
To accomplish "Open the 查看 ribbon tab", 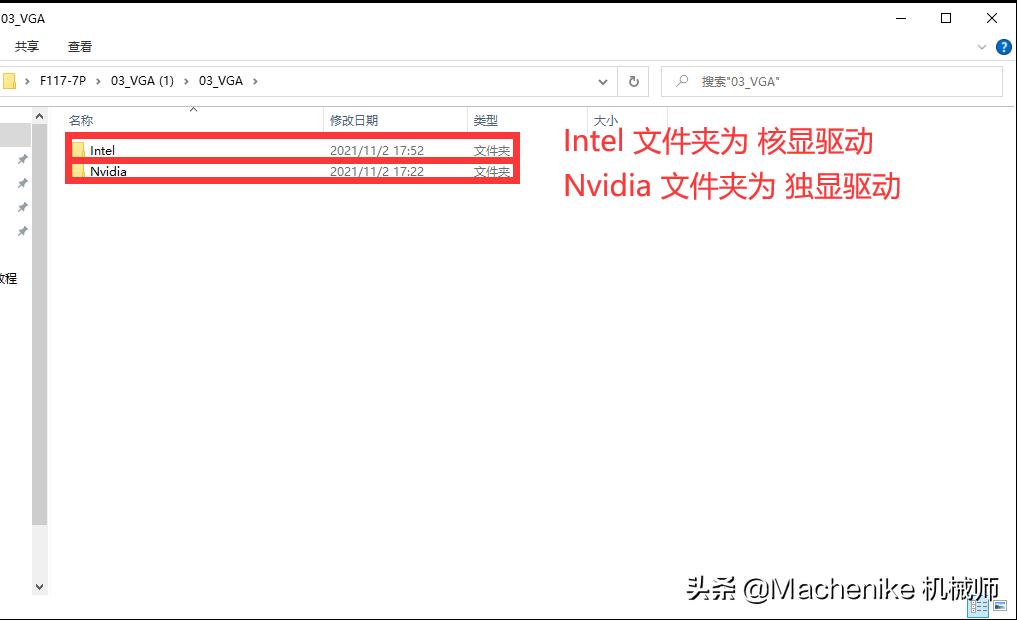I will [80, 46].
